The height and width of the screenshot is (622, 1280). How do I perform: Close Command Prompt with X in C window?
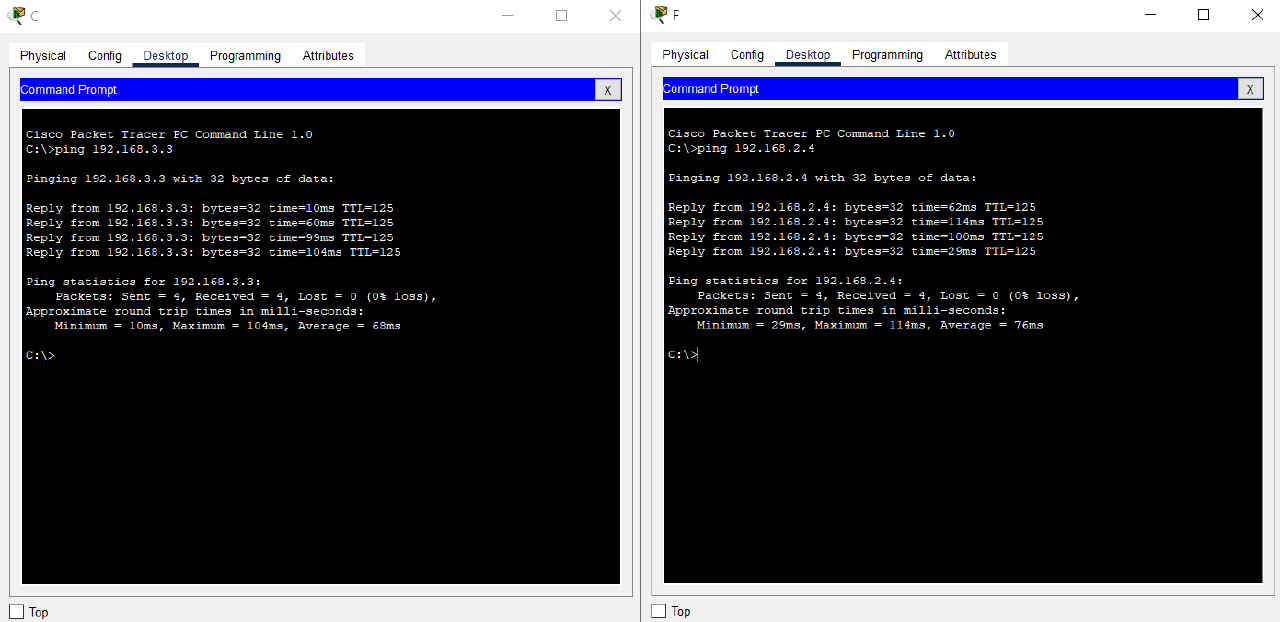point(607,90)
